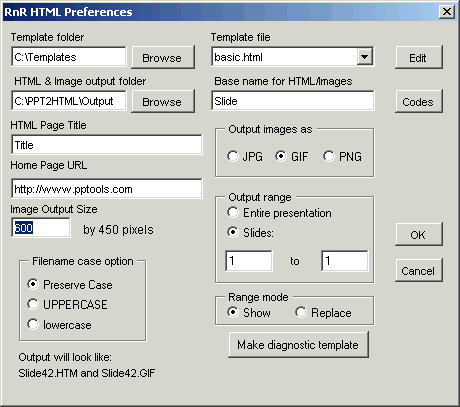This screenshot has height=407, width=460.
Task: Click the 'to' label between slide fields
Action: pos(295,261)
